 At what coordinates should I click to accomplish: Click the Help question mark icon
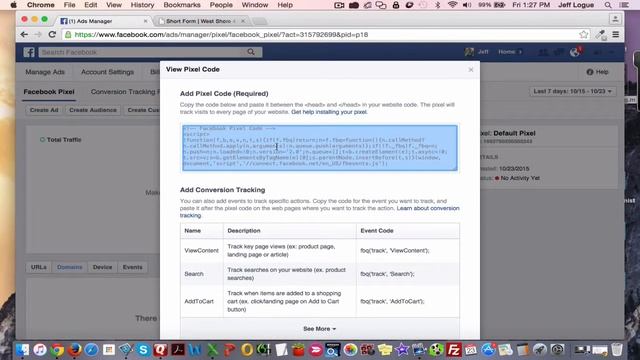(590, 72)
